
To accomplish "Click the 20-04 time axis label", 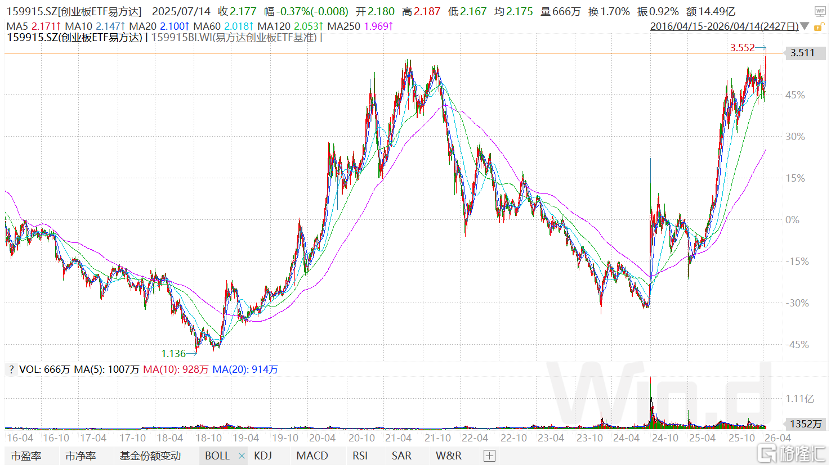I will tap(323, 438).
